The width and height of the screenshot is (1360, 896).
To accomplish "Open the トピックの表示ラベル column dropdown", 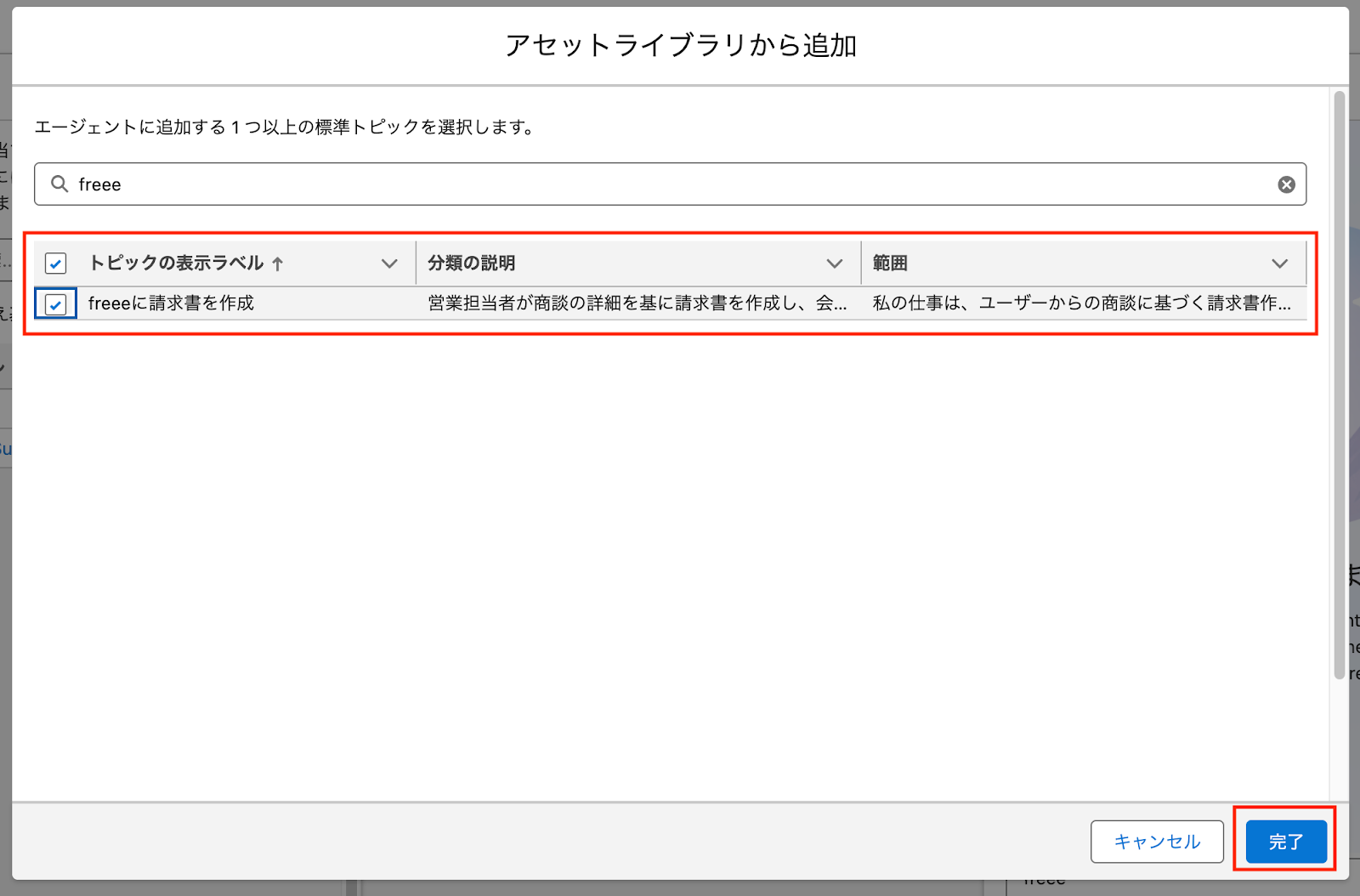I will [389, 264].
